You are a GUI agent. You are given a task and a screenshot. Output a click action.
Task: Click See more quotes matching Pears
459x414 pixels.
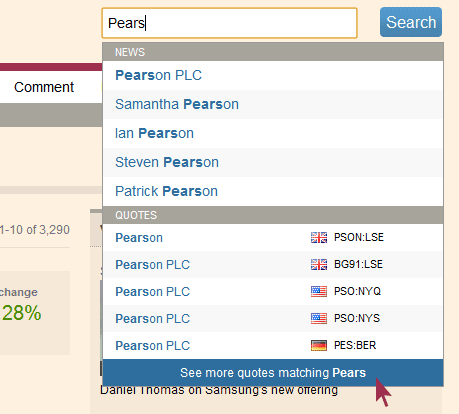(273, 373)
